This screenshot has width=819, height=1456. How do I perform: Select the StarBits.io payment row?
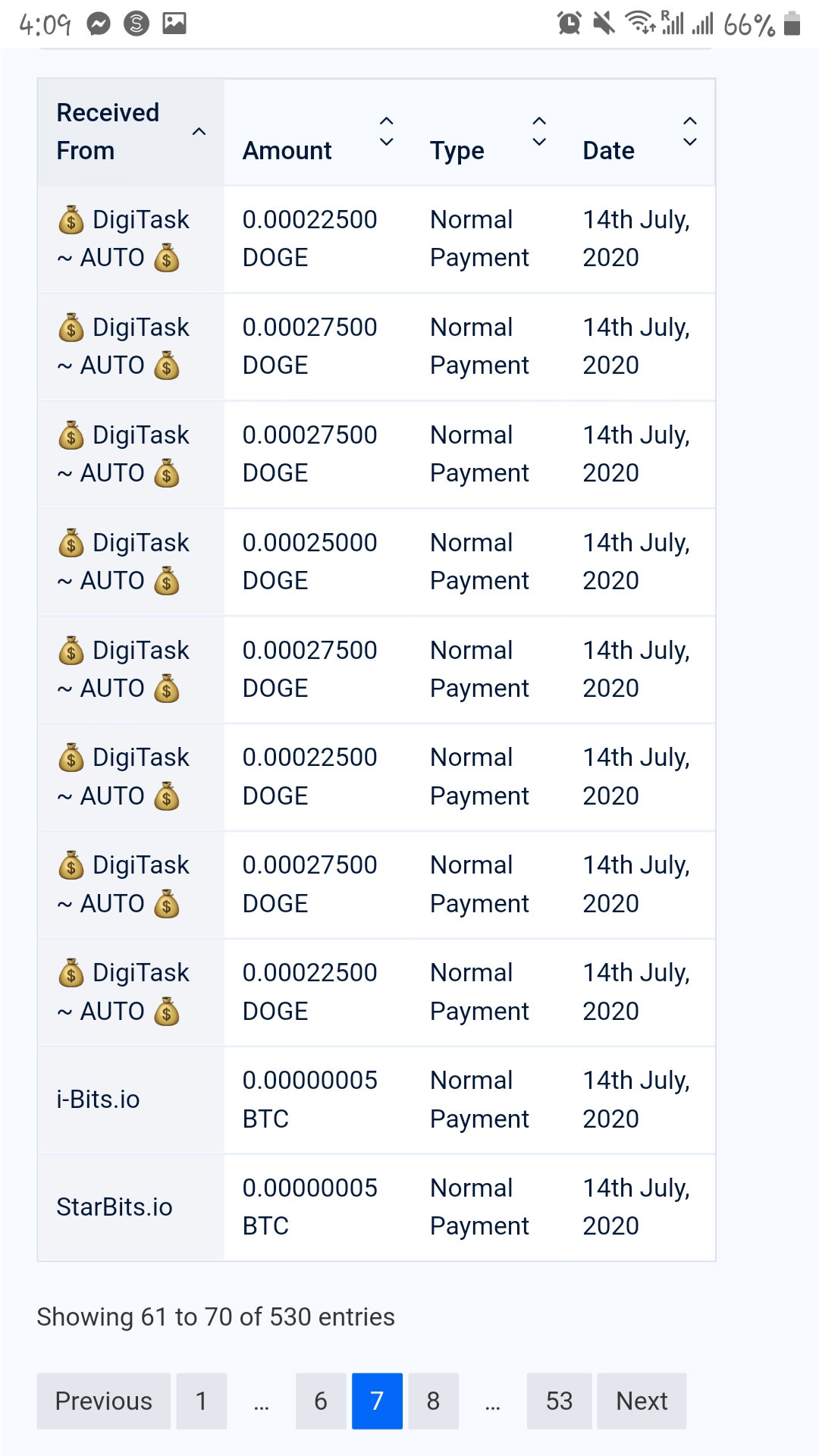(x=376, y=1207)
